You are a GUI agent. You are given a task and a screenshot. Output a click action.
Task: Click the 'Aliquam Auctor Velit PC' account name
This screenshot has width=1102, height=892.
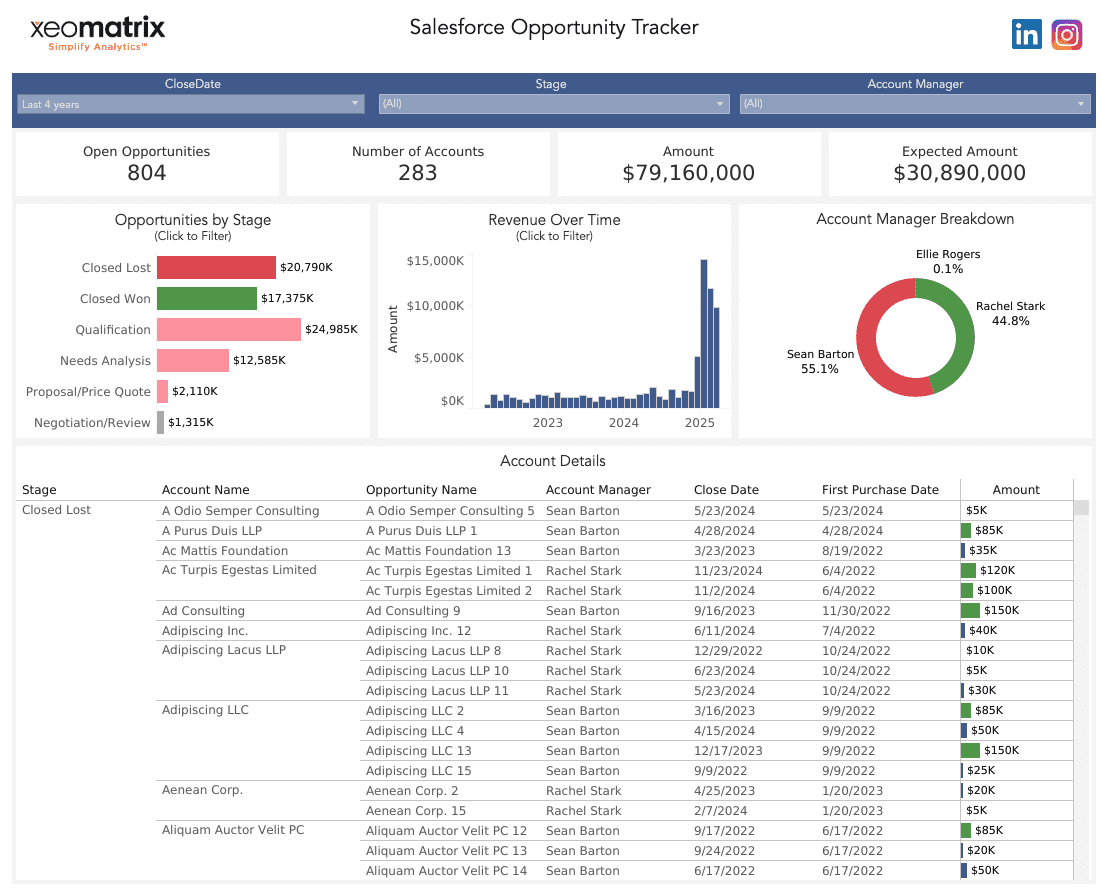click(x=233, y=829)
